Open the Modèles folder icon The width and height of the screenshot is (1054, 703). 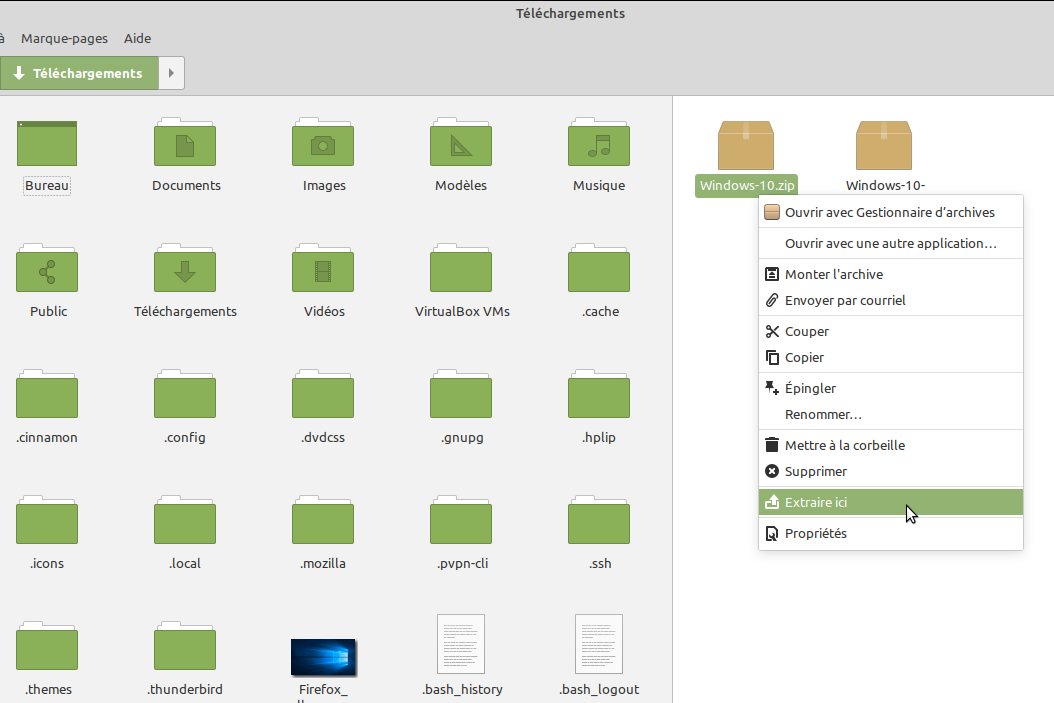[461, 144]
